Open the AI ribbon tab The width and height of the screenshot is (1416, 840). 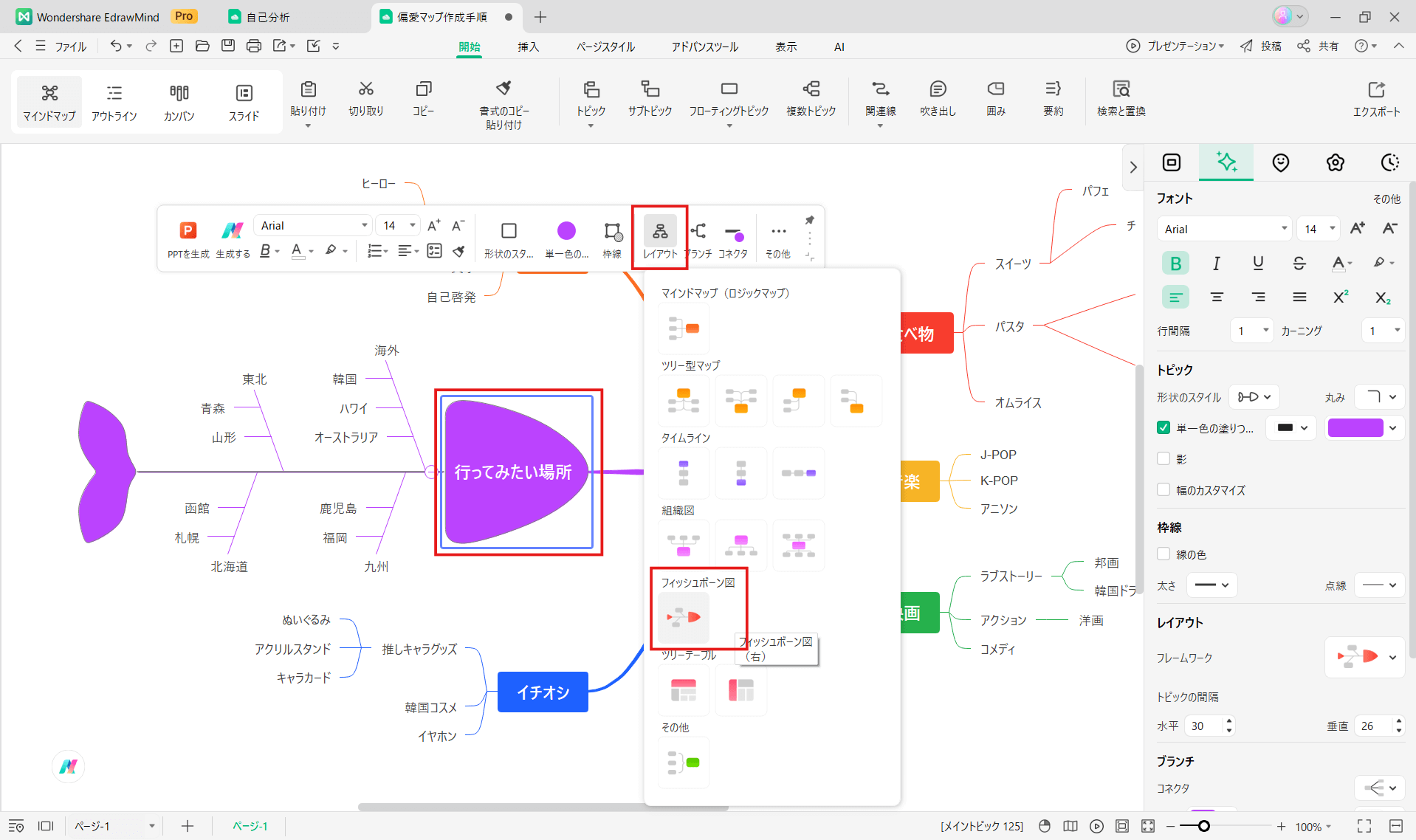(839, 47)
